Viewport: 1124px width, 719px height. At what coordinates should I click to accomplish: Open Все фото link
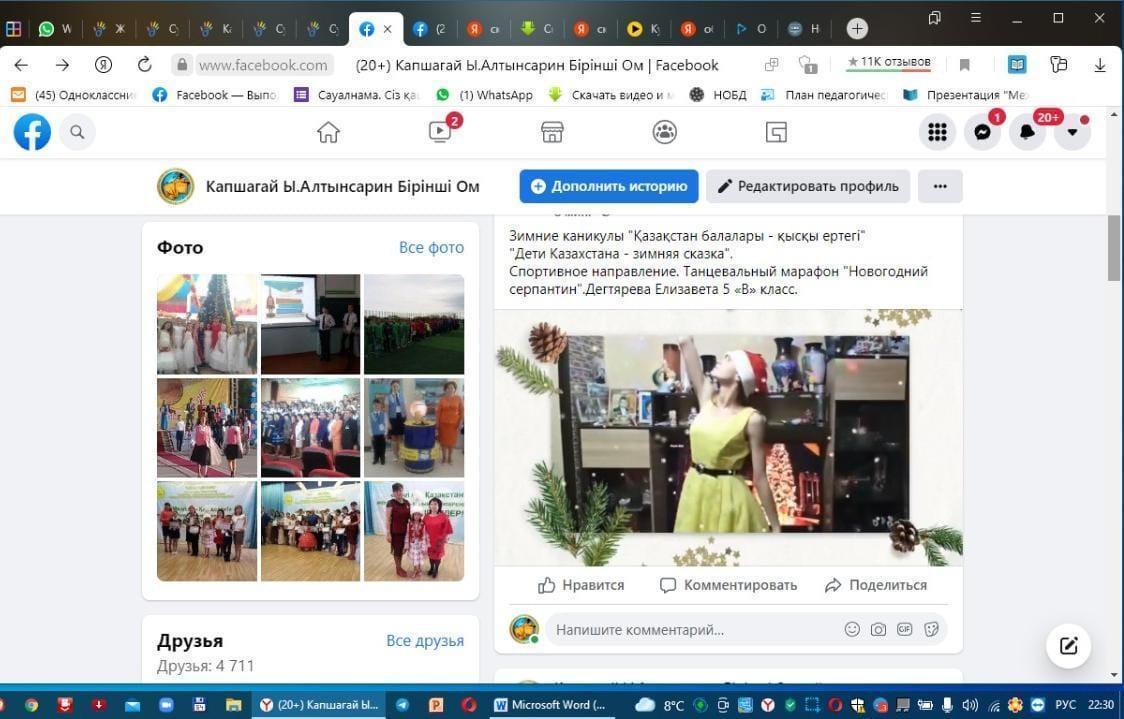coord(431,247)
